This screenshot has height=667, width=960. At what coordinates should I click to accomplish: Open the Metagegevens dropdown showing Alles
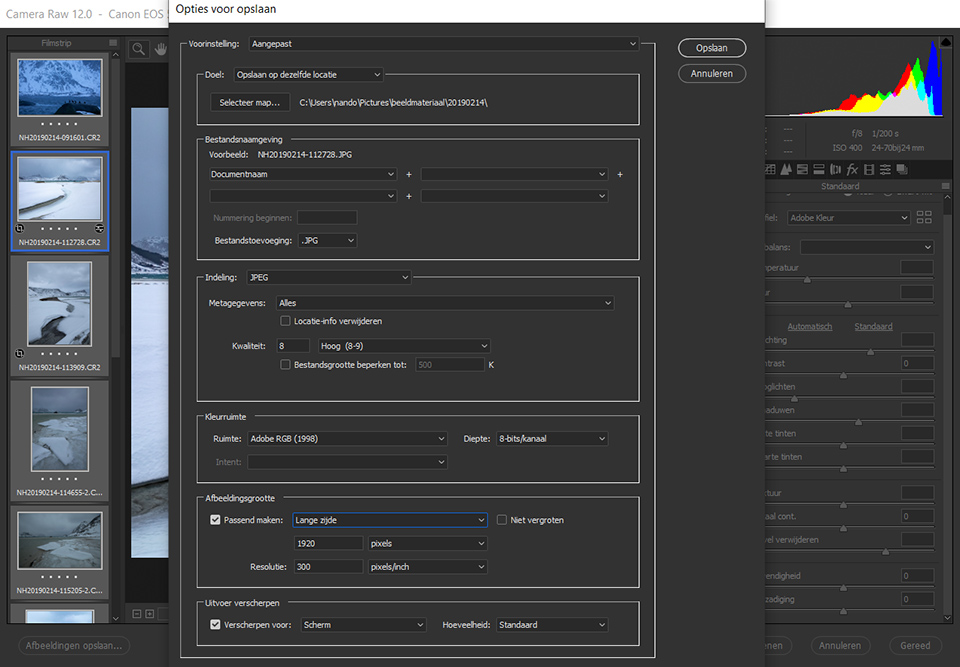click(x=445, y=303)
